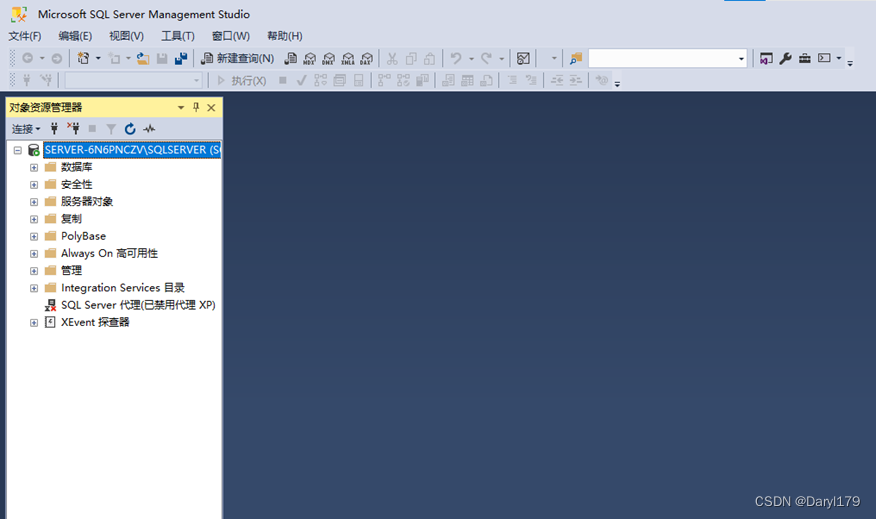Open the 编辑(E) menu
Image resolution: width=876 pixels, height=519 pixels.
[x=75, y=36]
